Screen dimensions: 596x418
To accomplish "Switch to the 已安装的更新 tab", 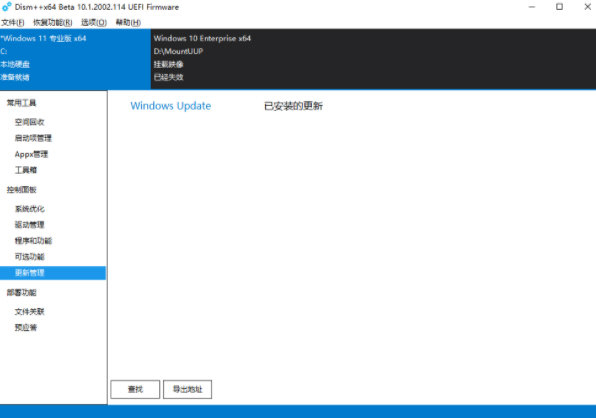I will click(293, 106).
